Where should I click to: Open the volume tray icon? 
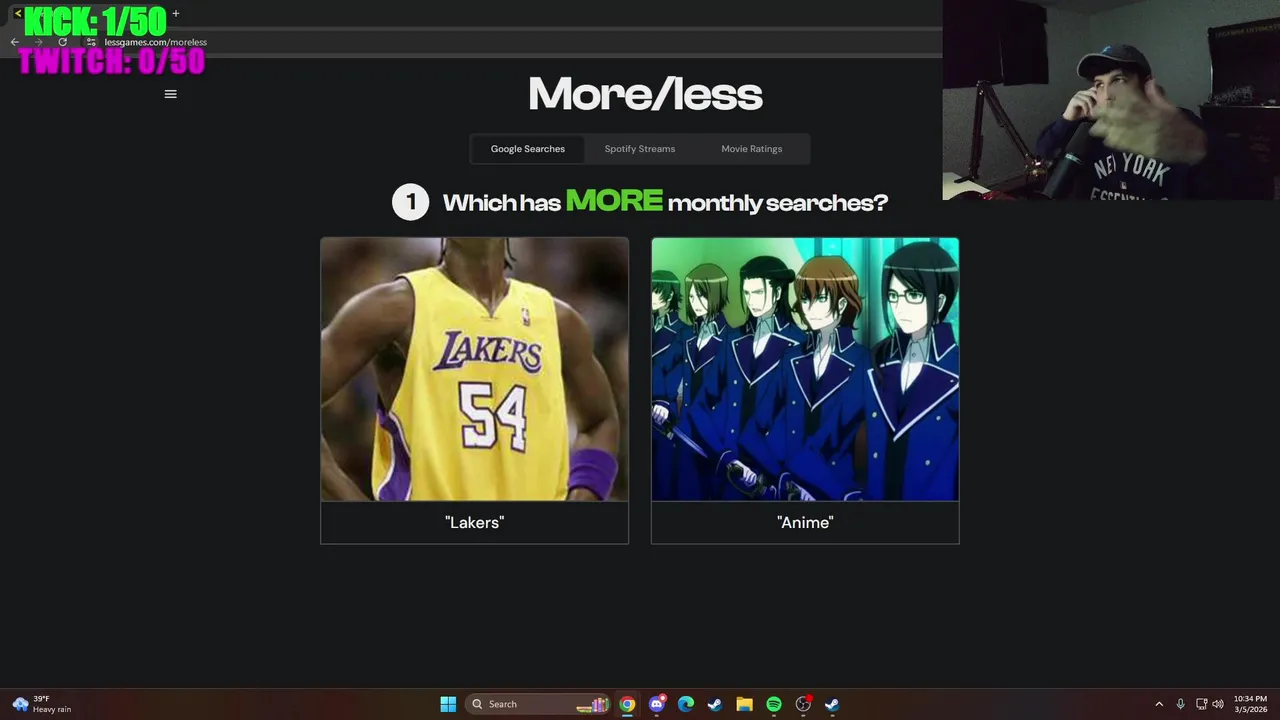[1217, 704]
